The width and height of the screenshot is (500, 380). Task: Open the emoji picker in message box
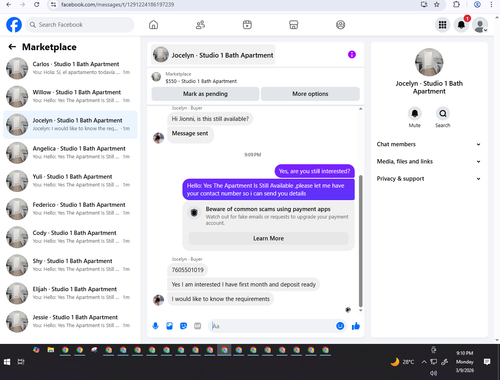[340, 326]
